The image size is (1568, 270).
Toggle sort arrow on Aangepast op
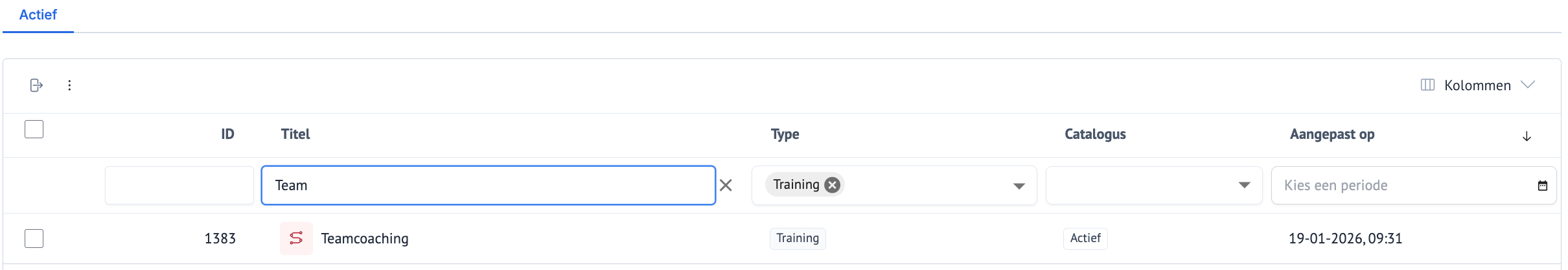click(1527, 136)
